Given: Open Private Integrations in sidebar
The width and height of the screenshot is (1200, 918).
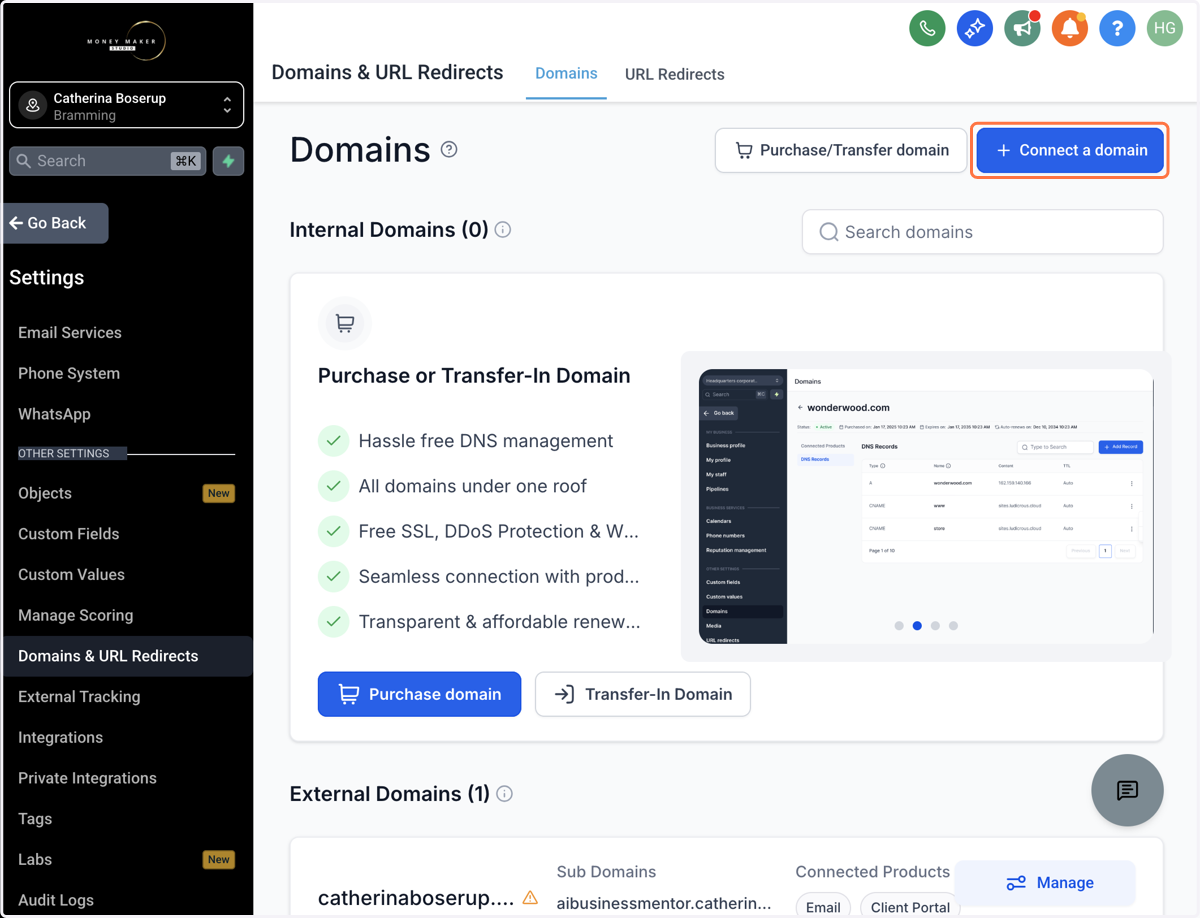Looking at the screenshot, I should click(x=87, y=778).
